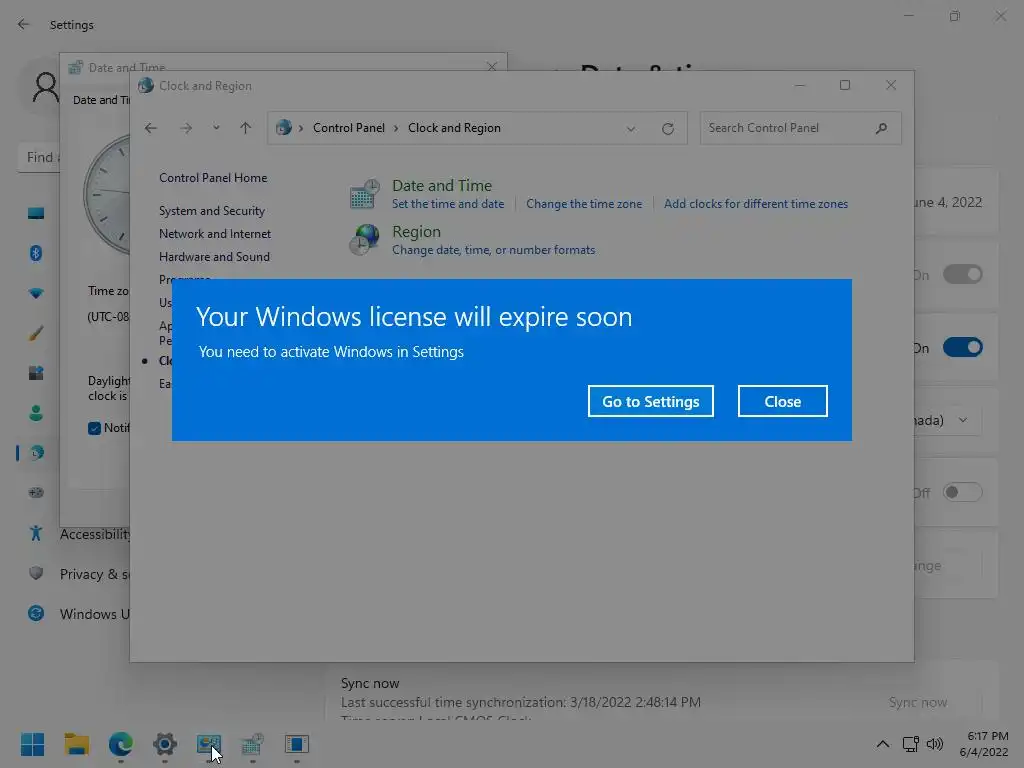Viewport: 1024px width, 768px height.
Task: Toggle the notify checkbox in Date and Time dialog
Action: click(94, 428)
